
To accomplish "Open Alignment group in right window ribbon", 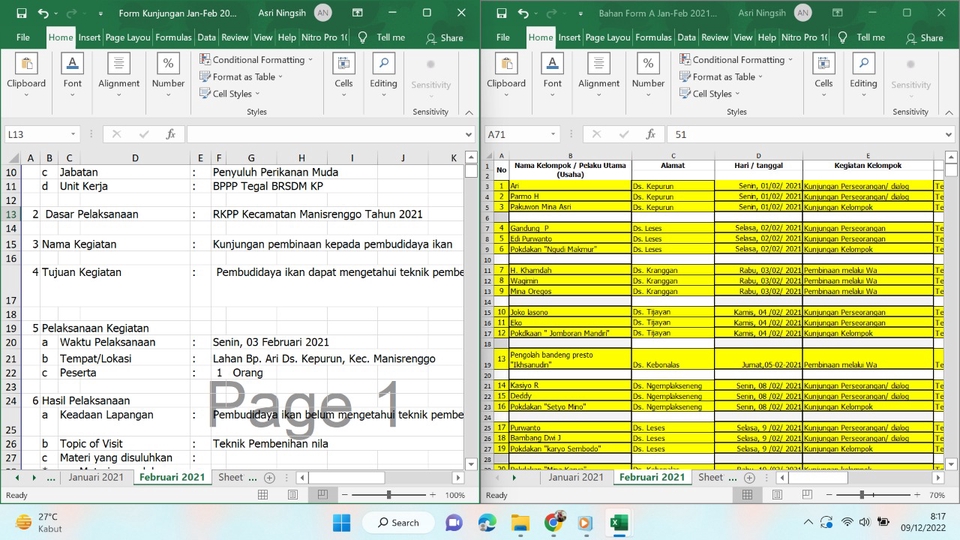I will [x=599, y=75].
